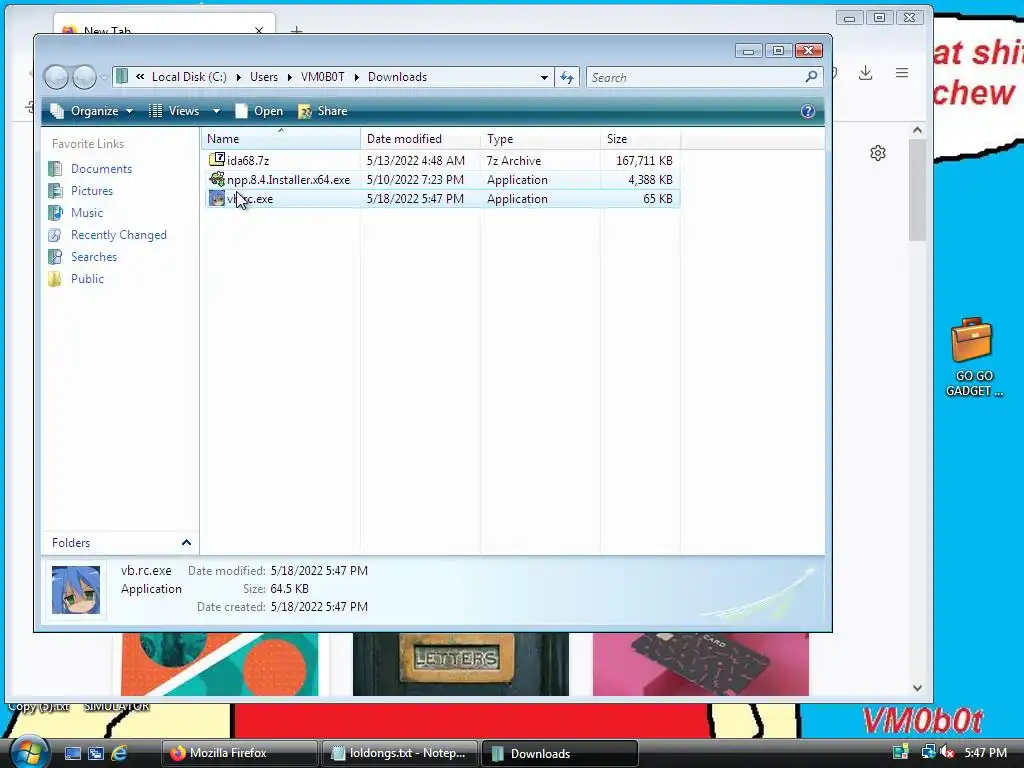Open the Help question mark icon
The width and height of the screenshot is (1024, 768).
(808, 111)
